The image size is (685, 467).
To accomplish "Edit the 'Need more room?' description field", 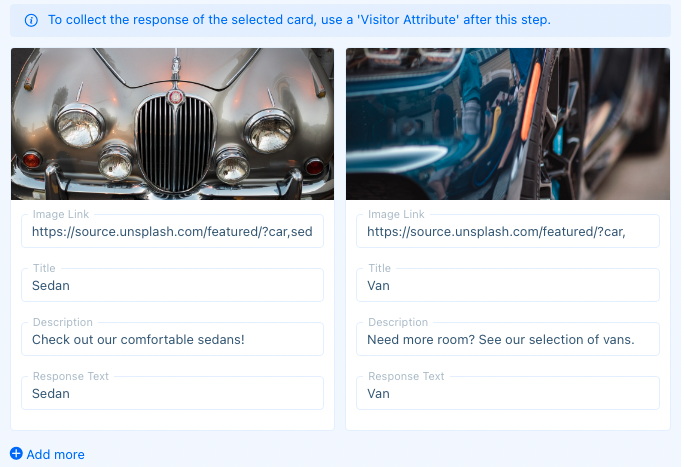I will click(508, 339).
